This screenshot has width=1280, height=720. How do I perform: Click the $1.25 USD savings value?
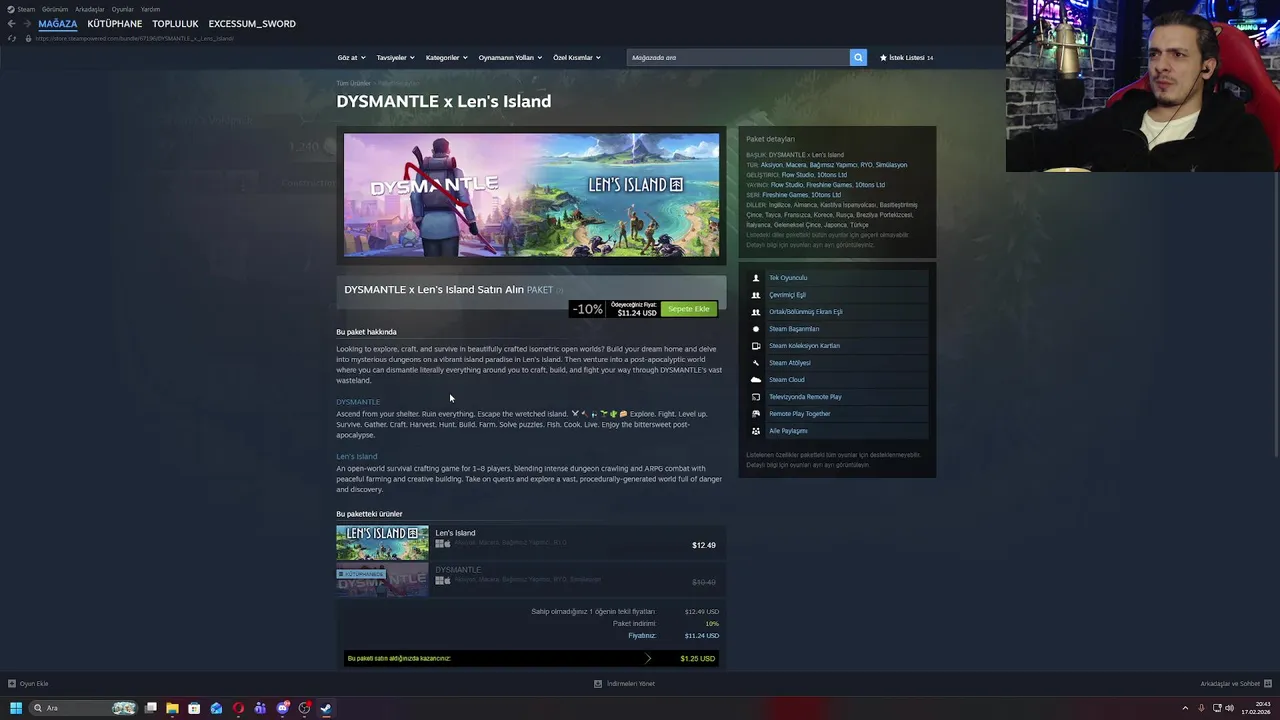click(x=697, y=659)
